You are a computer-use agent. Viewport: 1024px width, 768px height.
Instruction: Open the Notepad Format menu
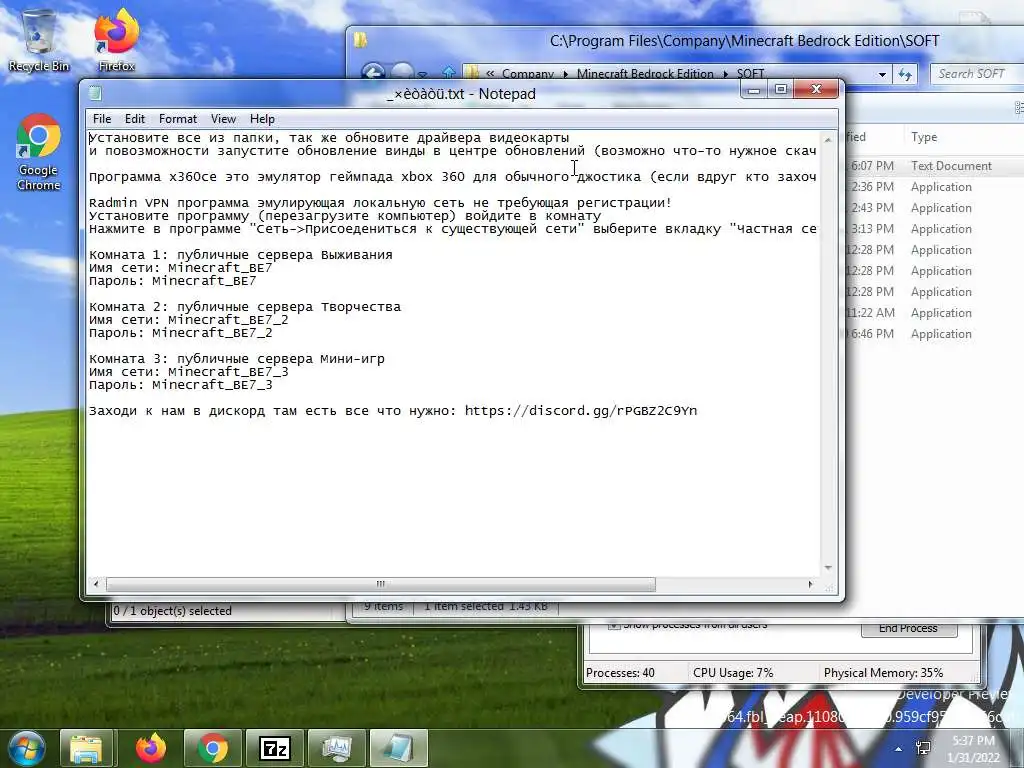[x=178, y=119]
